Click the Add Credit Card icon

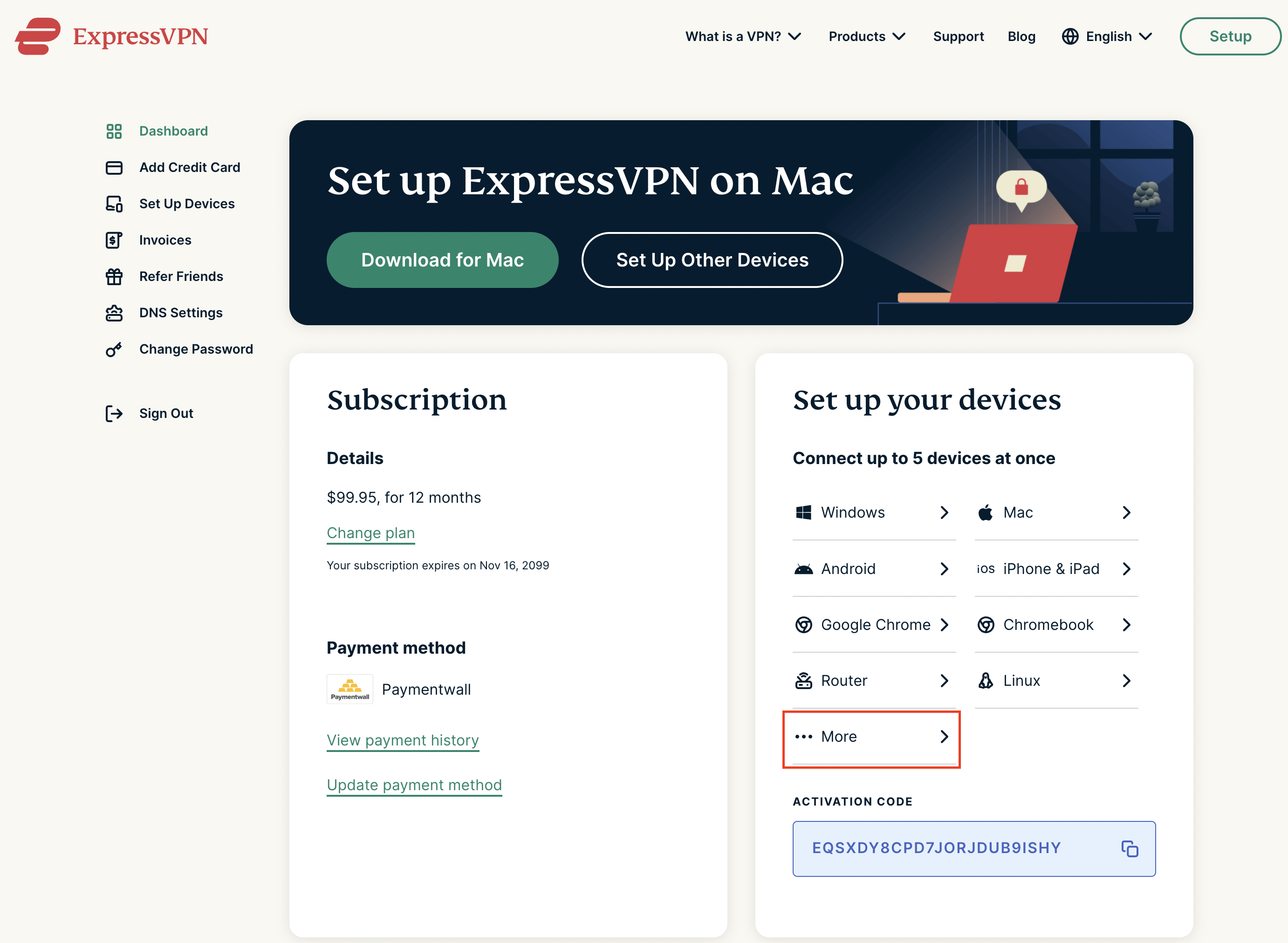pyautogui.click(x=115, y=167)
